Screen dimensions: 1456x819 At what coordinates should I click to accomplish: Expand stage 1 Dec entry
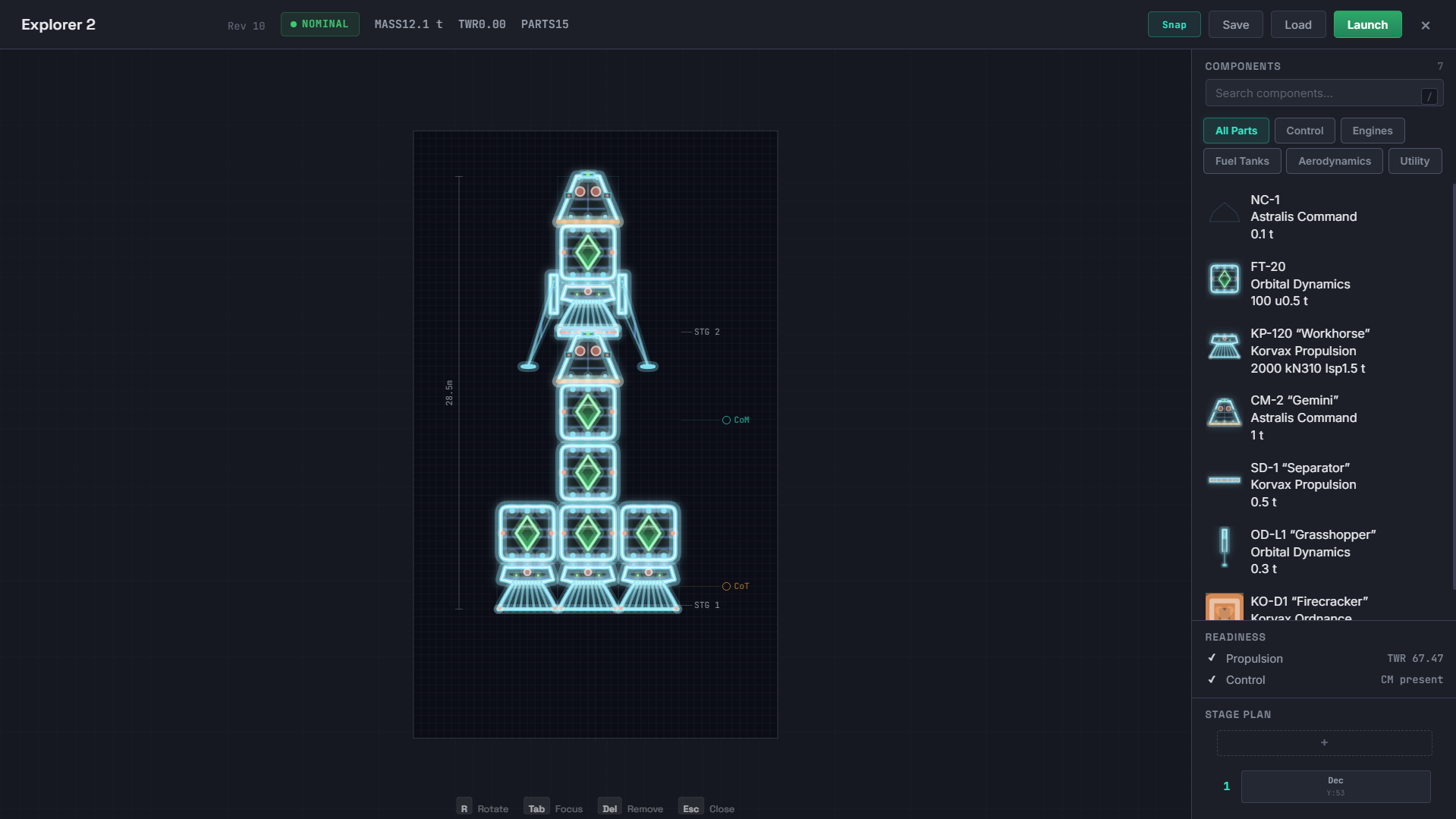click(x=1335, y=786)
